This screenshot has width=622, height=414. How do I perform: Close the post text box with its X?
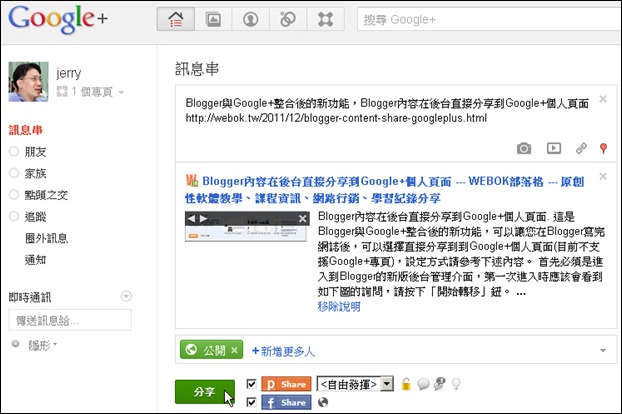[x=603, y=99]
